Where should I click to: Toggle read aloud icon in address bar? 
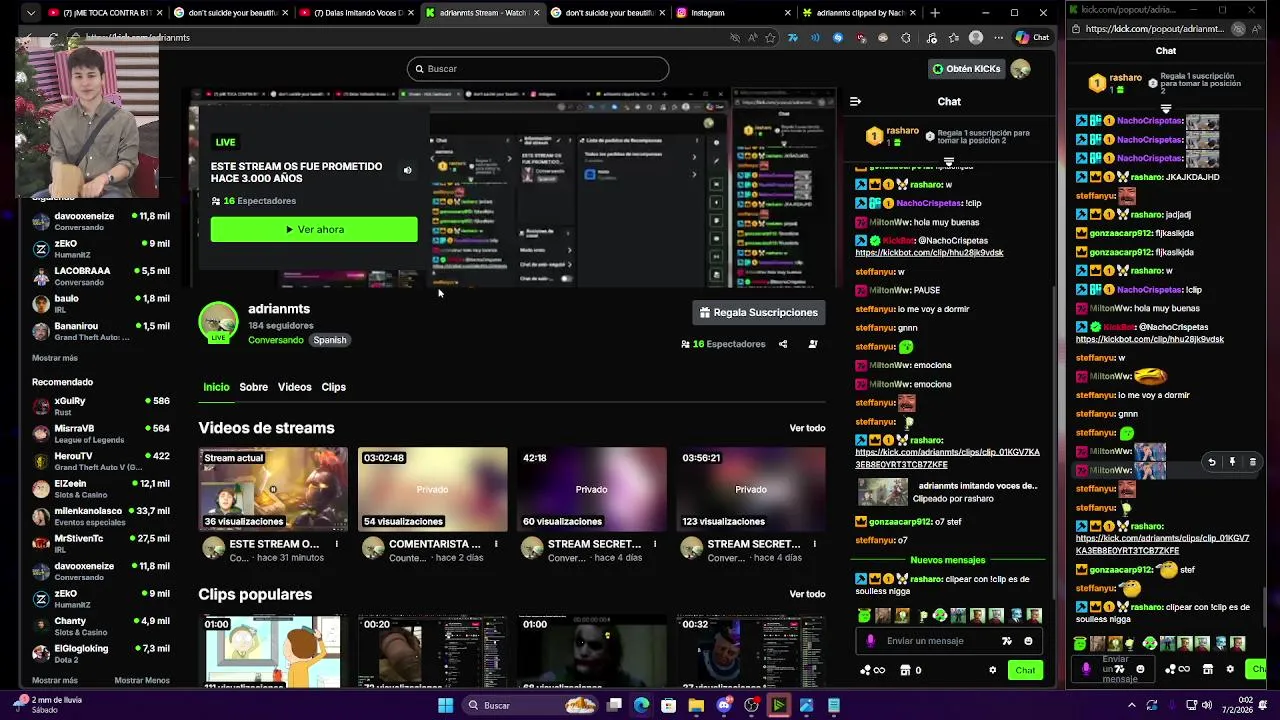point(752,38)
